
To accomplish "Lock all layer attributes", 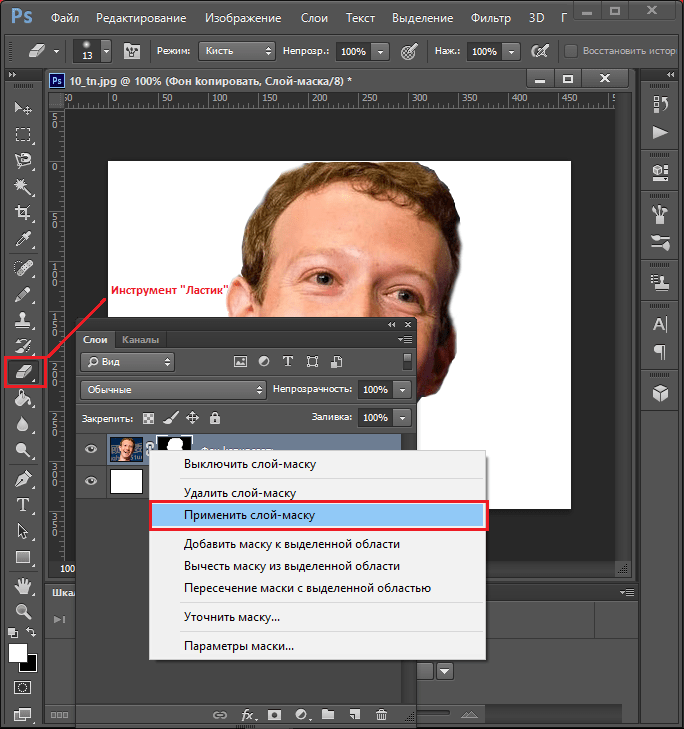I will 214,418.
